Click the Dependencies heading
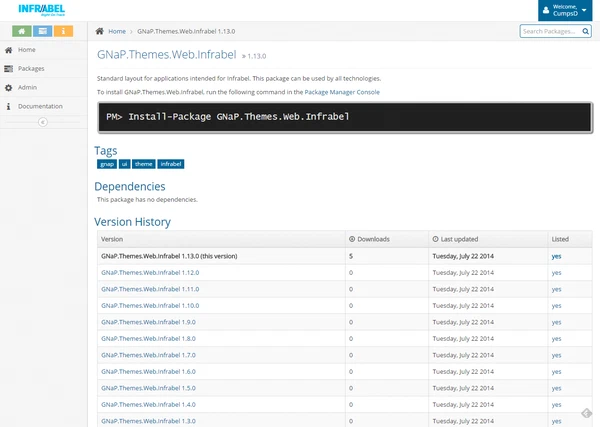The image size is (600, 427). [130, 186]
